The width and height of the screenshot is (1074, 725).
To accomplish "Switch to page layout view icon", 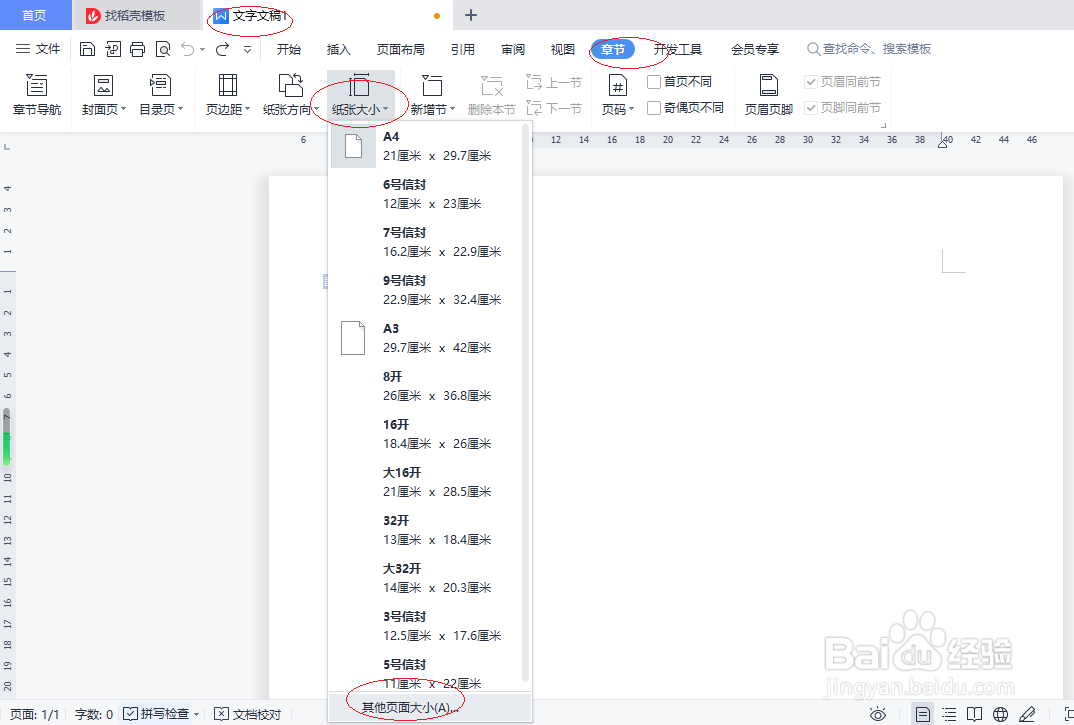I will point(923,714).
